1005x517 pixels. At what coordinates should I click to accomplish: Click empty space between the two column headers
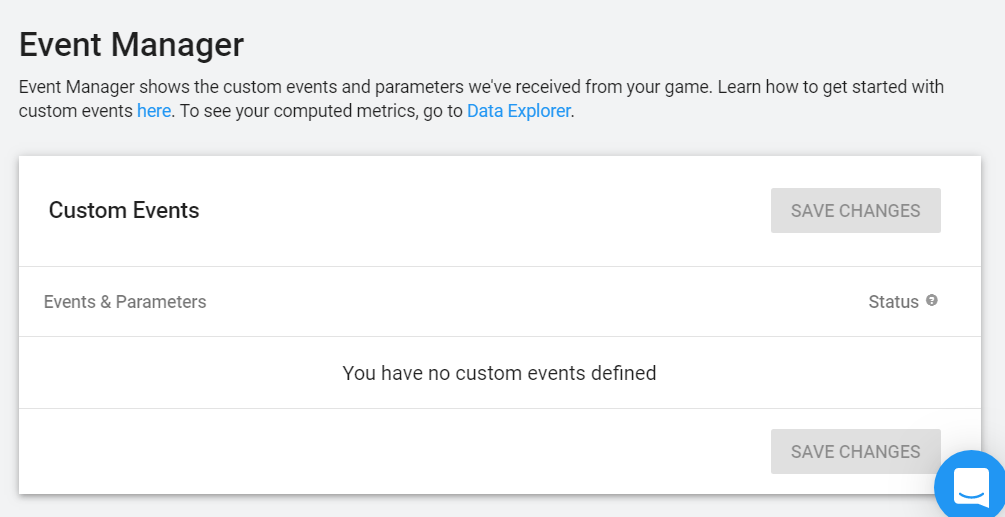530,302
